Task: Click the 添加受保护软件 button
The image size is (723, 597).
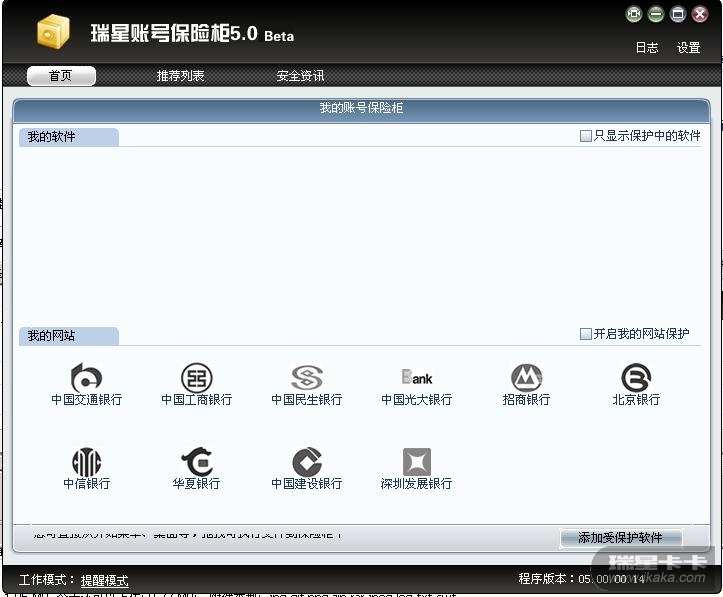Action: coord(621,538)
